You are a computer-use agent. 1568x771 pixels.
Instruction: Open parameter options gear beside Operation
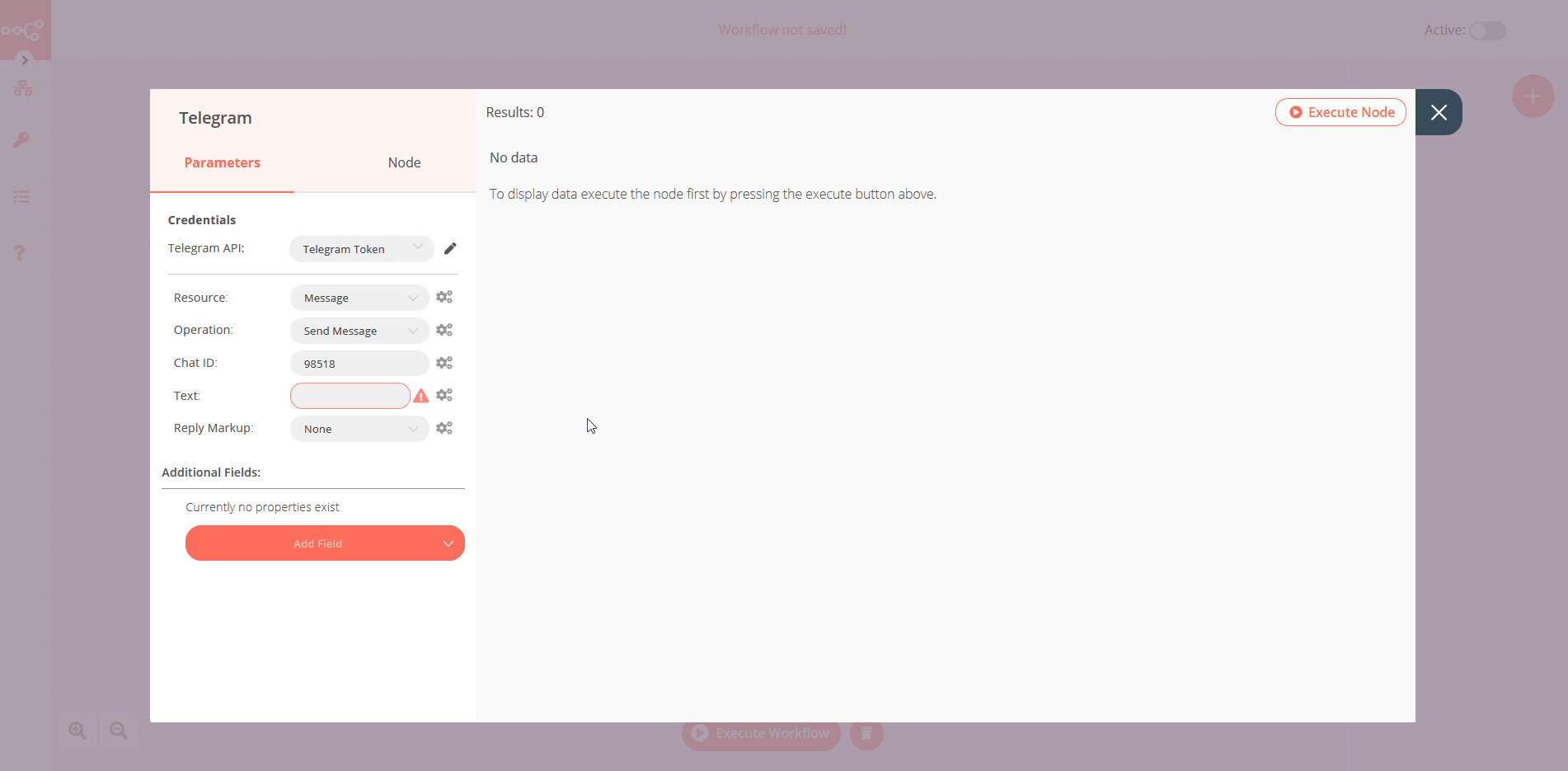[444, 330]
